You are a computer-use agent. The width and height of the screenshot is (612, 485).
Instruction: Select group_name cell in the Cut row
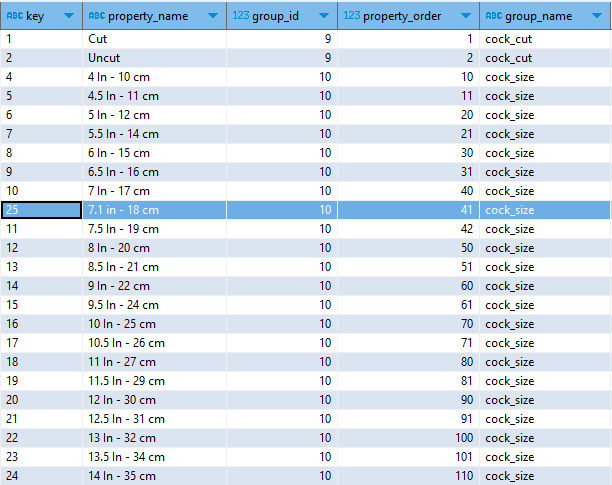[545, 39]
